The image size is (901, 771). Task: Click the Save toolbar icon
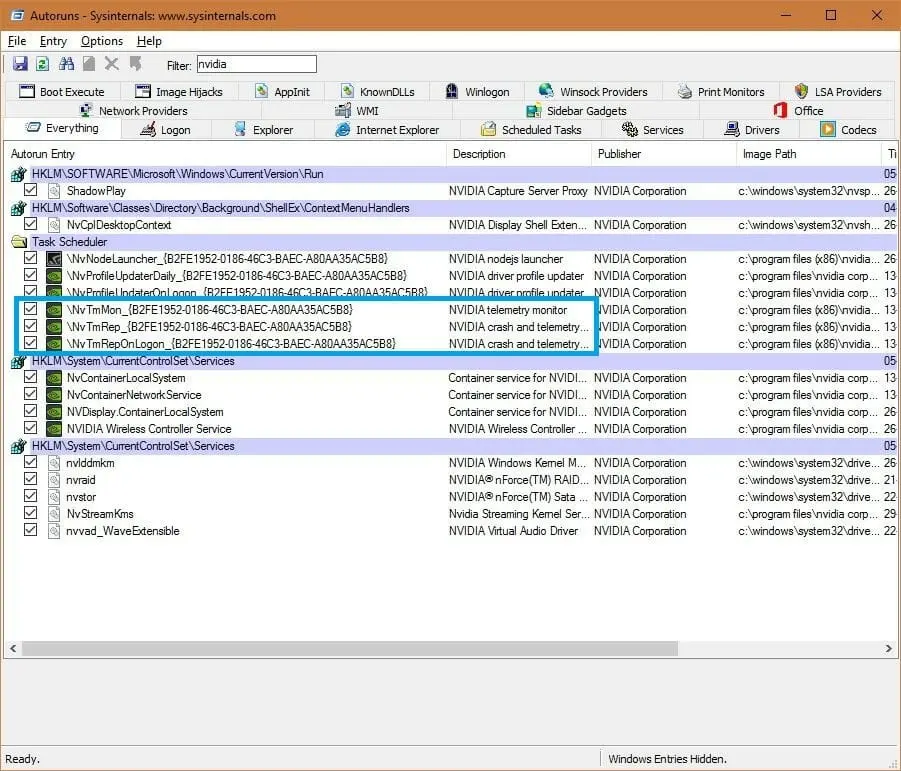click(20, 63)
